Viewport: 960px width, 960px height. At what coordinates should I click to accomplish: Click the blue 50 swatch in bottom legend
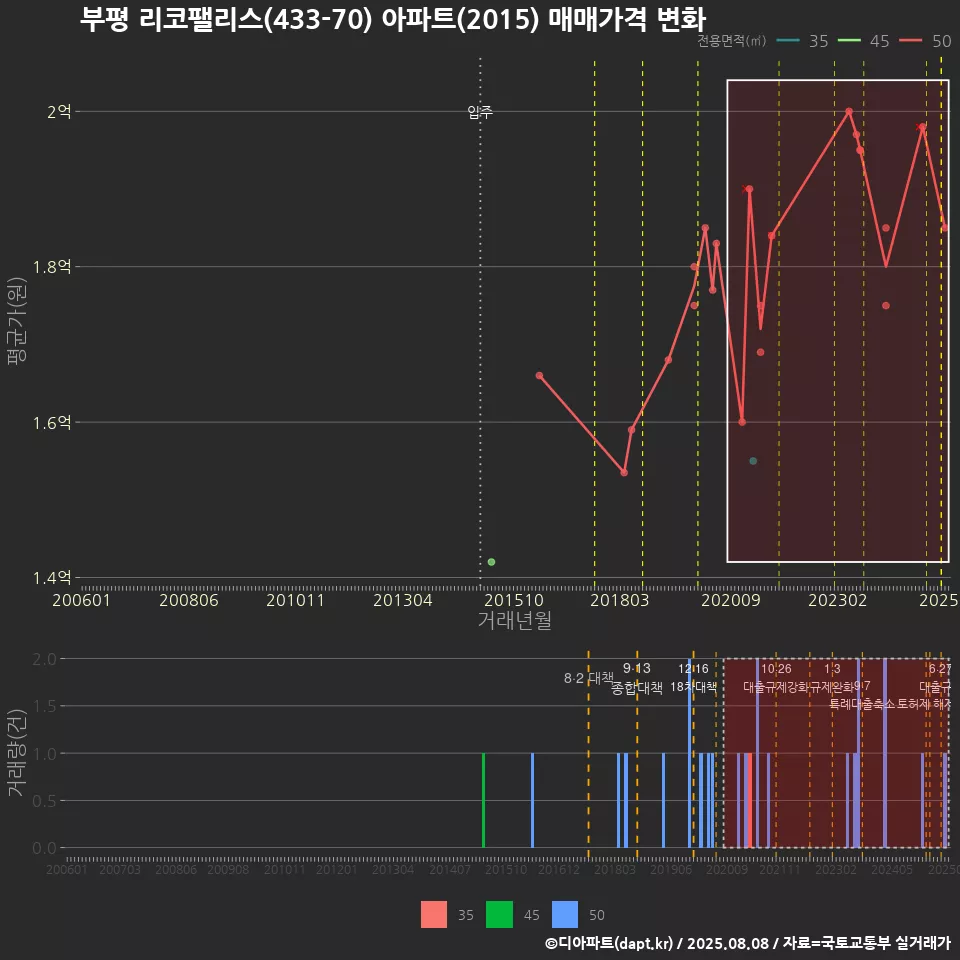(x=564, y=915)
